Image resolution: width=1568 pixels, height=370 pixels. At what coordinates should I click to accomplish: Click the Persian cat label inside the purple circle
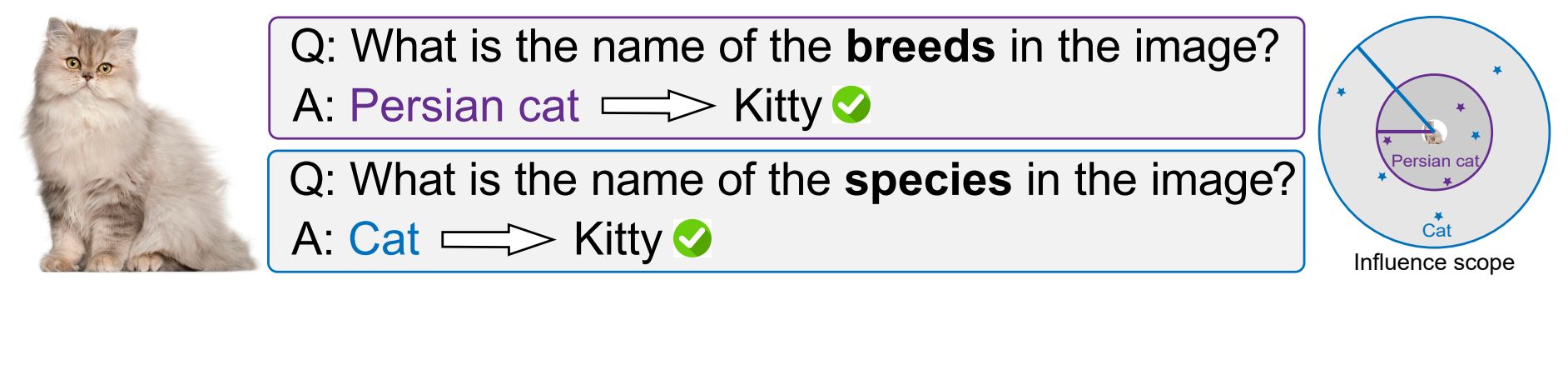pos(1435,161)
